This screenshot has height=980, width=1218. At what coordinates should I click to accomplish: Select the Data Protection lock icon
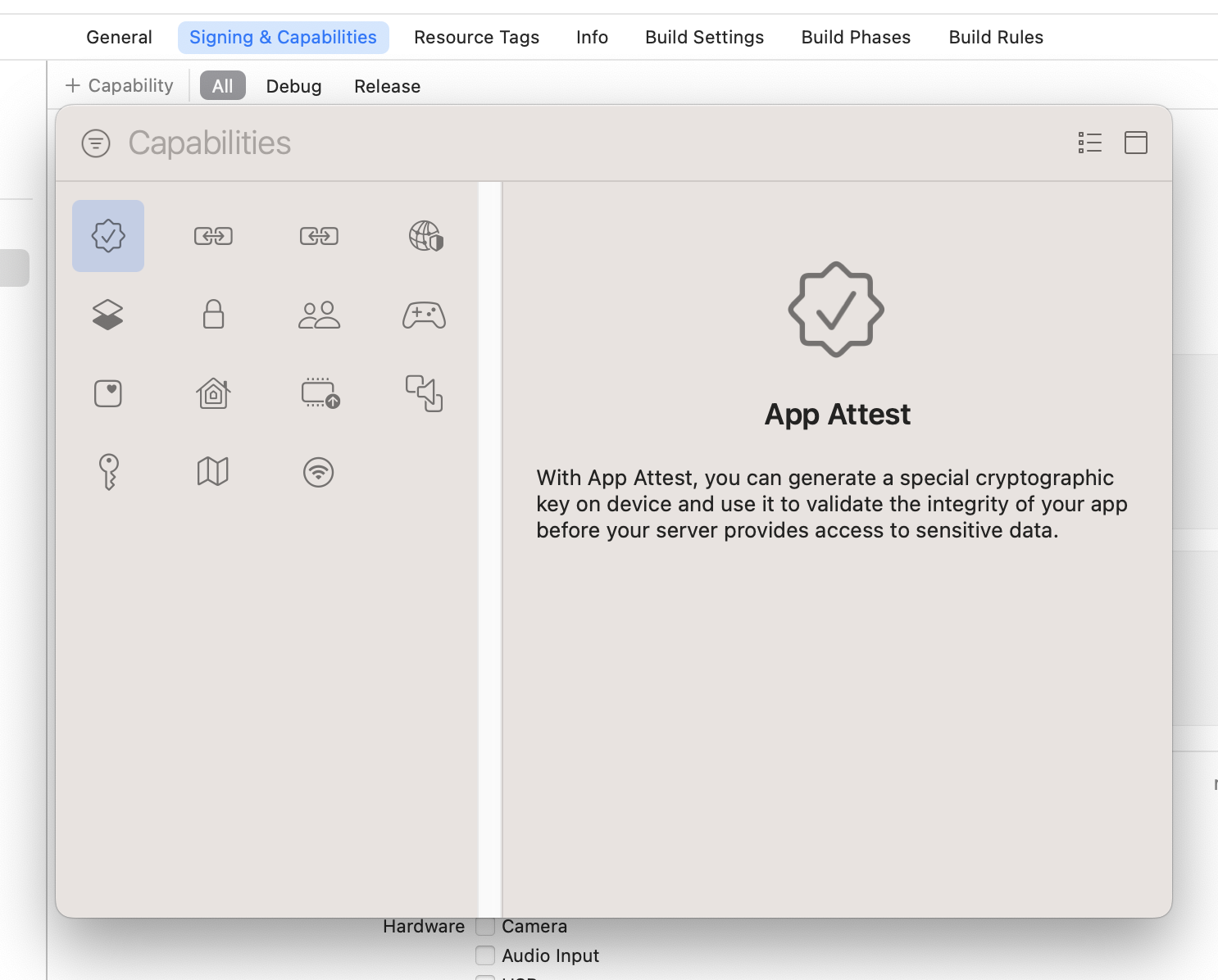click(x=212, y=314)
